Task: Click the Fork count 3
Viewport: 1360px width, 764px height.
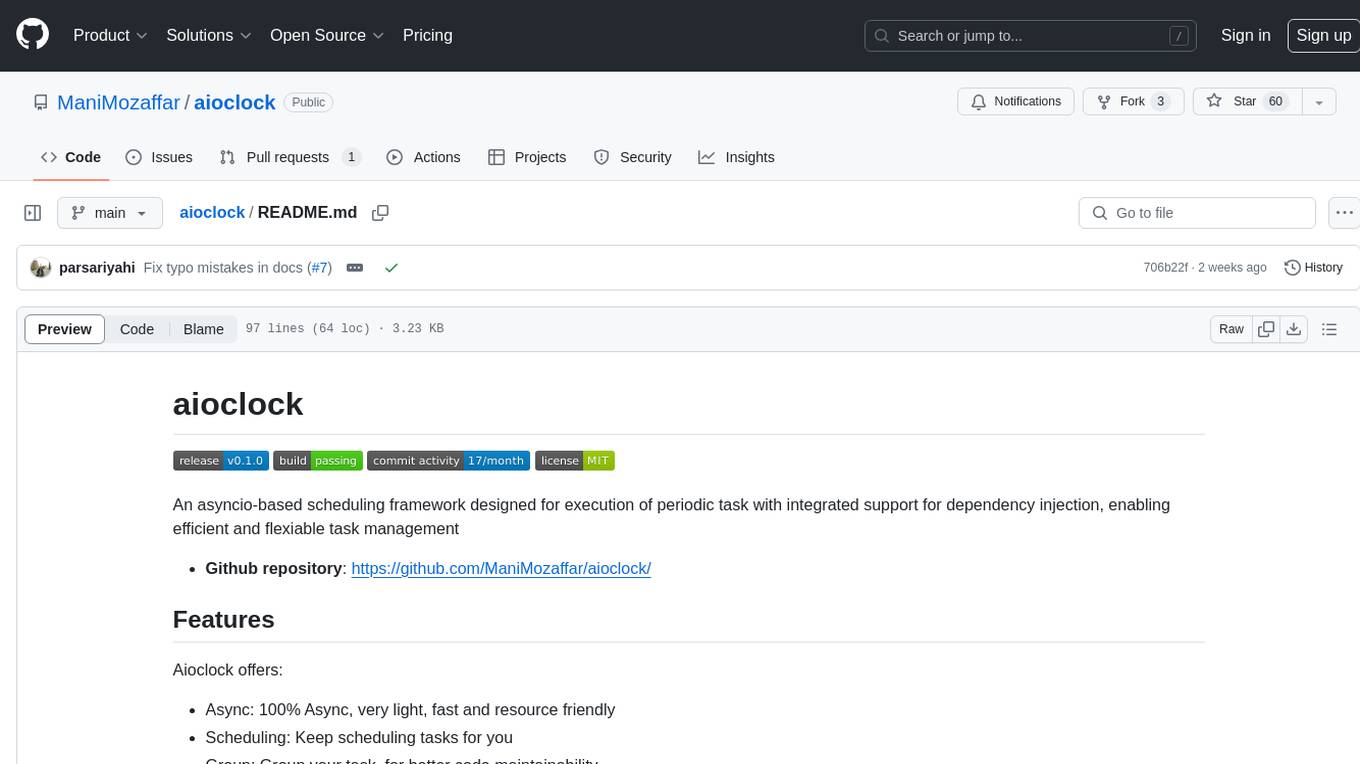Action: [x=1160, y=102]
